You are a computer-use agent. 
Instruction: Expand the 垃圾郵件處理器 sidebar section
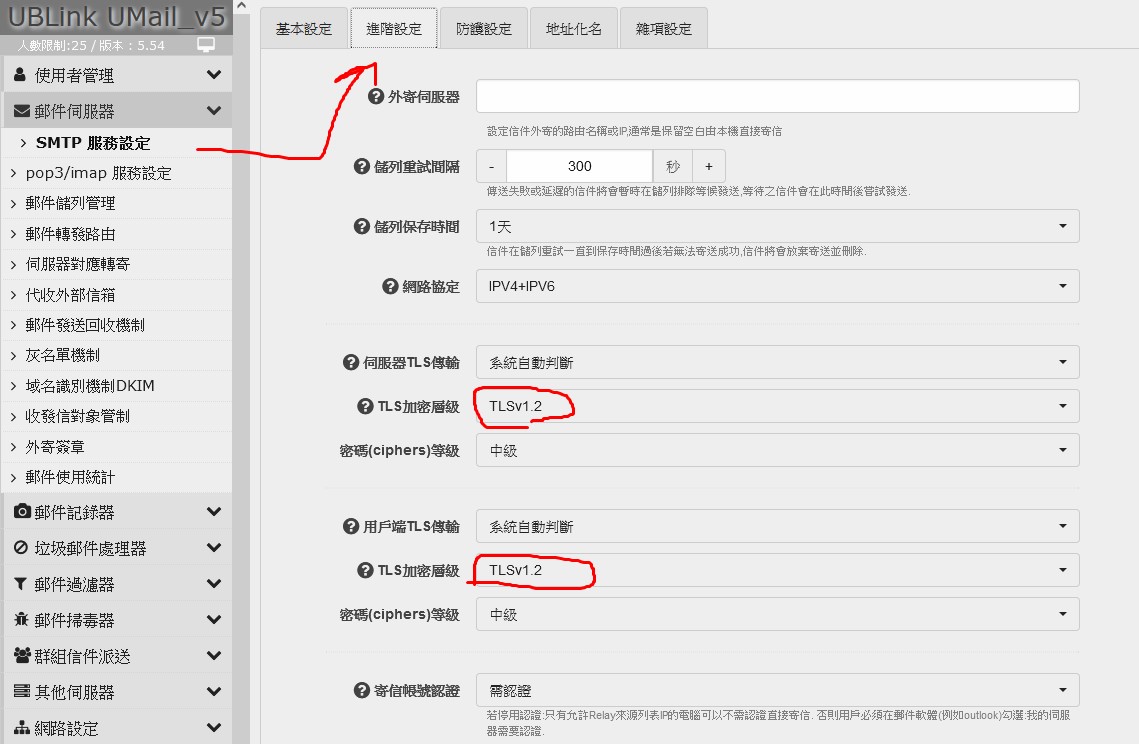pos(116,548)
